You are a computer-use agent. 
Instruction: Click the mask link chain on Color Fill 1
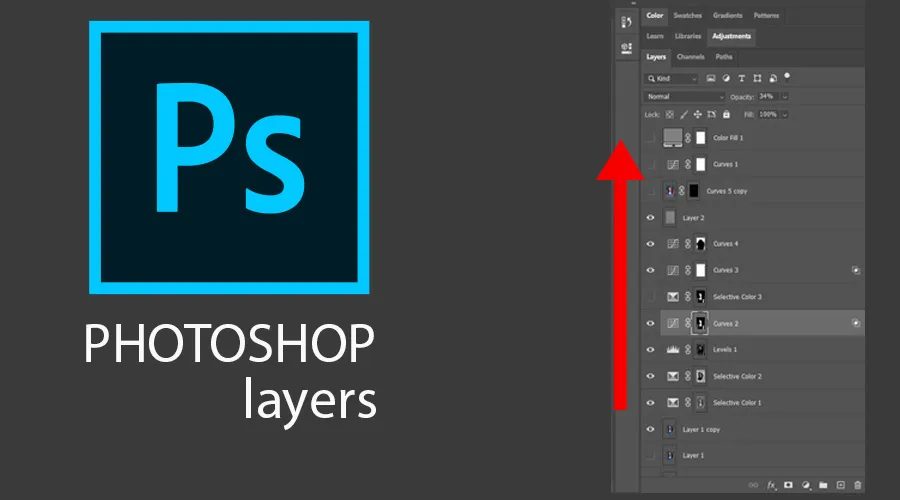point(688,138)
